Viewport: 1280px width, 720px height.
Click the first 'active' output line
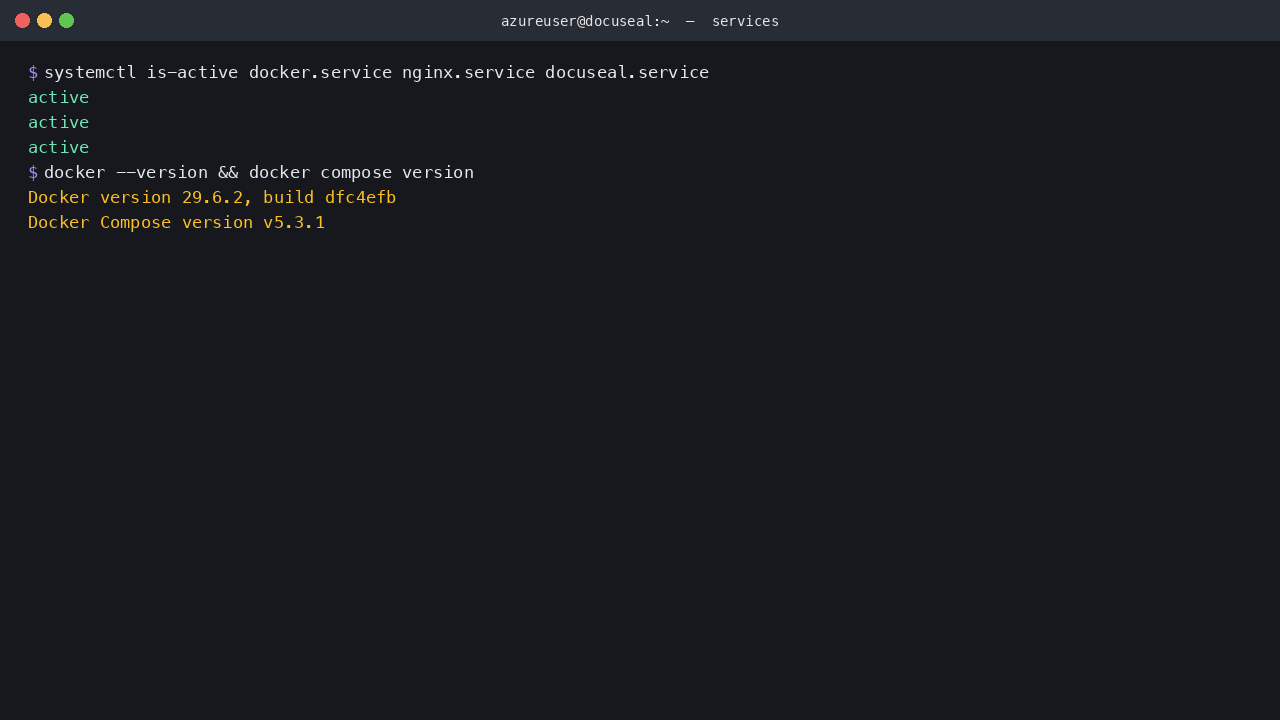coord(58,97)
